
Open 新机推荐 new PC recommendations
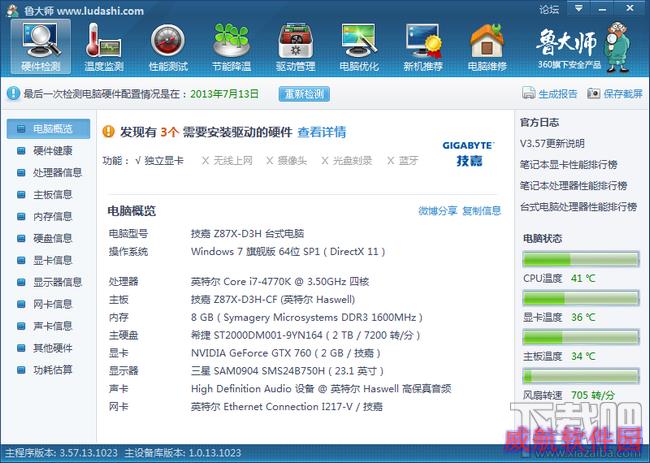pos(423,47)
